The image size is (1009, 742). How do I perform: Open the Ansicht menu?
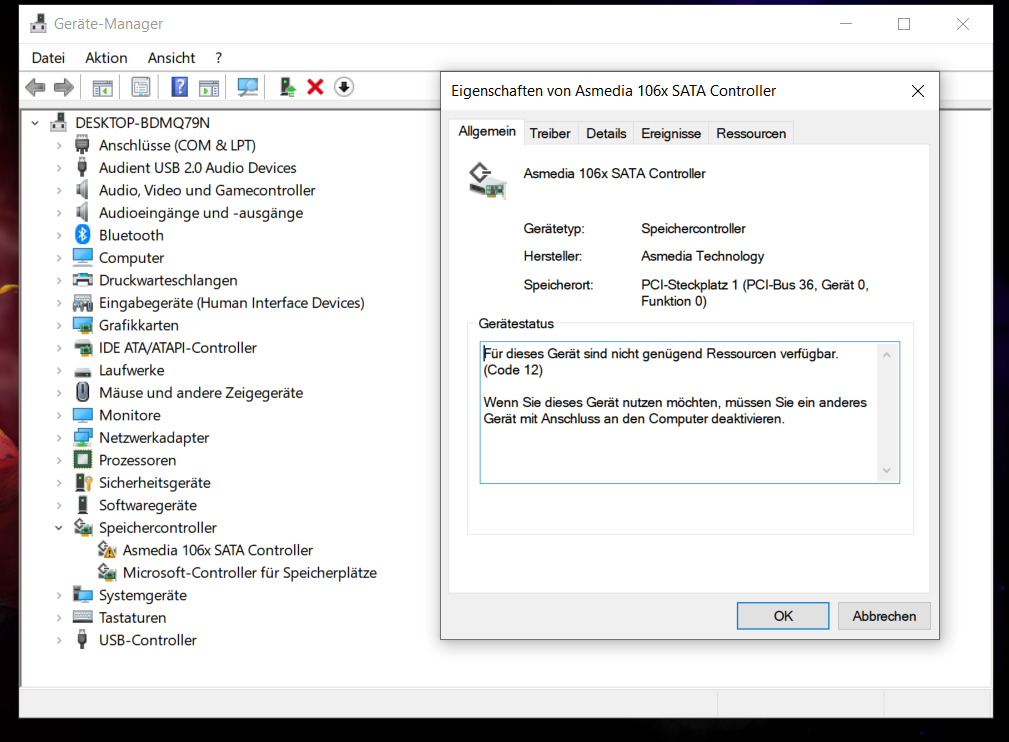click(x=171, y=58)
